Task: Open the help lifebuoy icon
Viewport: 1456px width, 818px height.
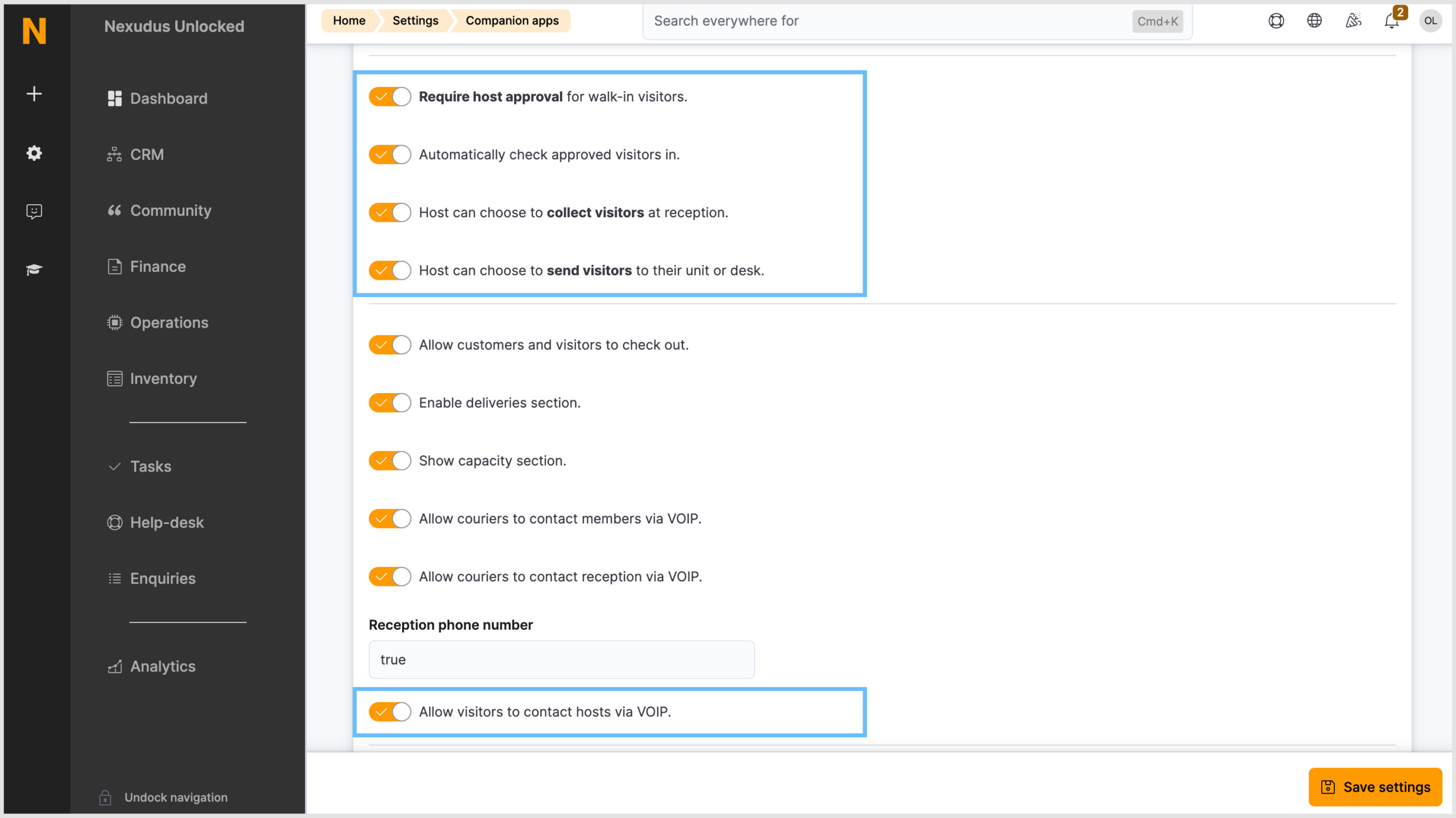Action: [x=1276, y=20]
